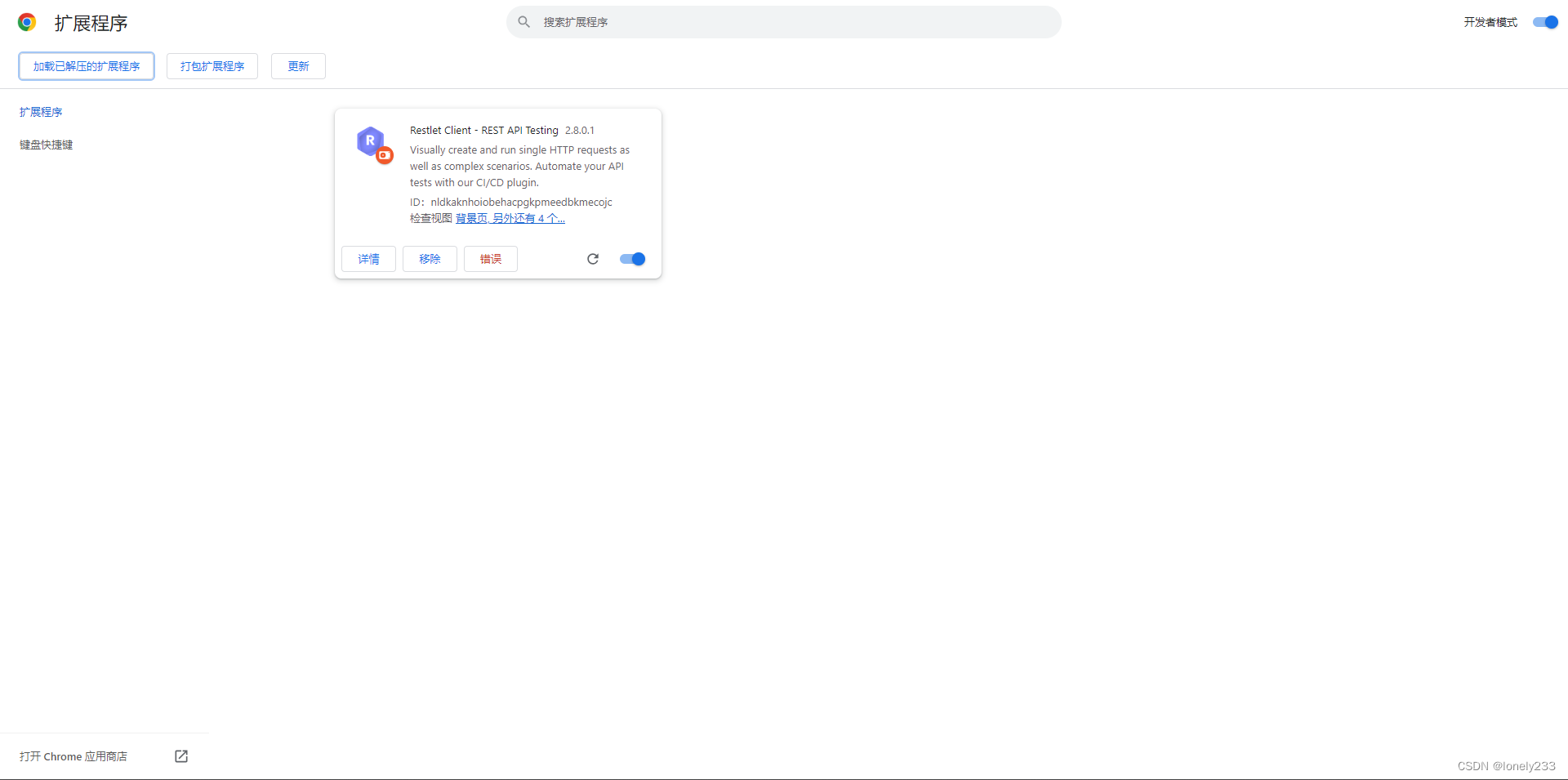1568x780 pixels.
Task: Click the external-link icon for Chrome store
Action: point(181,756)
